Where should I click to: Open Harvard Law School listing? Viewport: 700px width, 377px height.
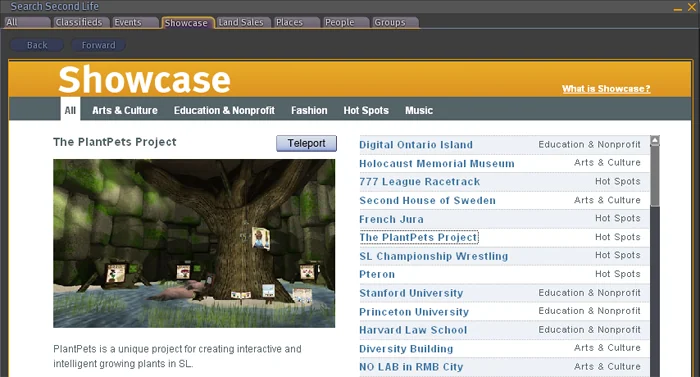click(413, 330)
